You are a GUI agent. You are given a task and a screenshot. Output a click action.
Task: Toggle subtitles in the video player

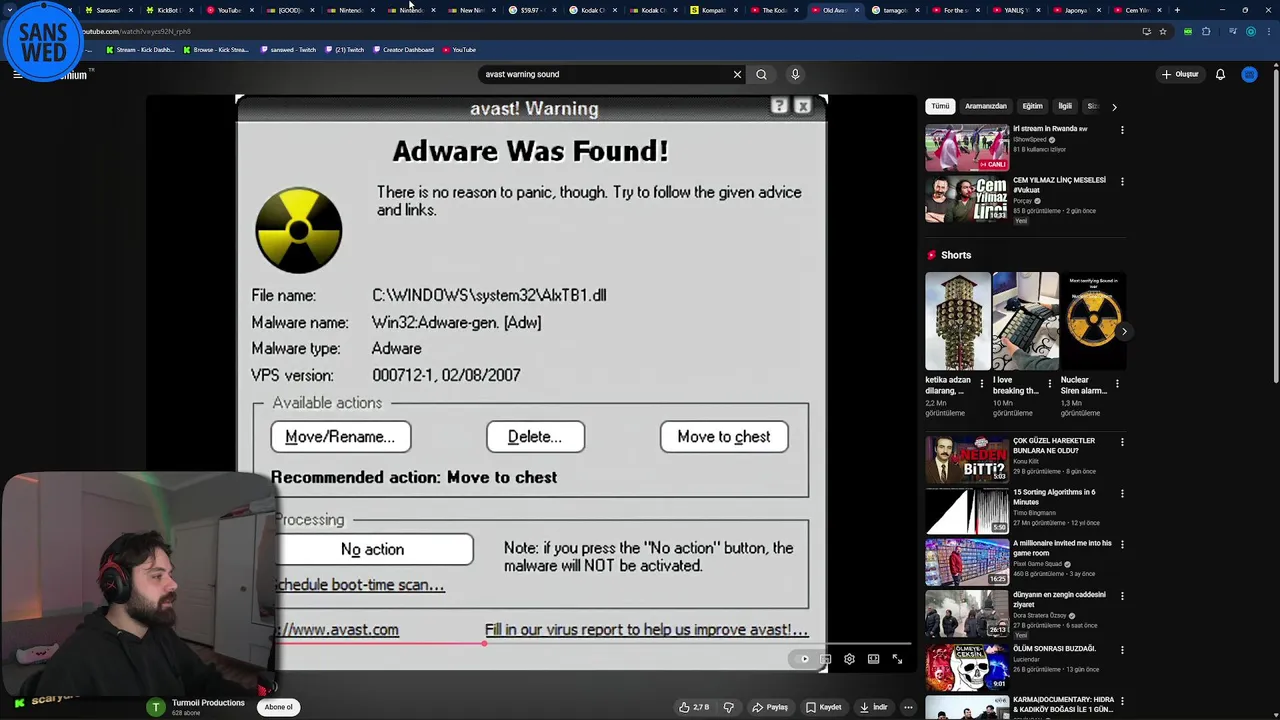[x=825, y=659]
